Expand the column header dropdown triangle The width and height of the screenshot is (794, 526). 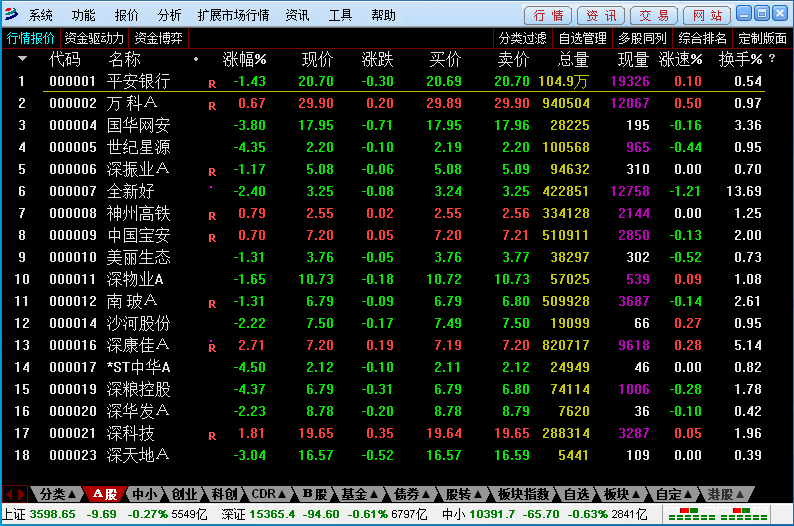click(x=22, y=59)
